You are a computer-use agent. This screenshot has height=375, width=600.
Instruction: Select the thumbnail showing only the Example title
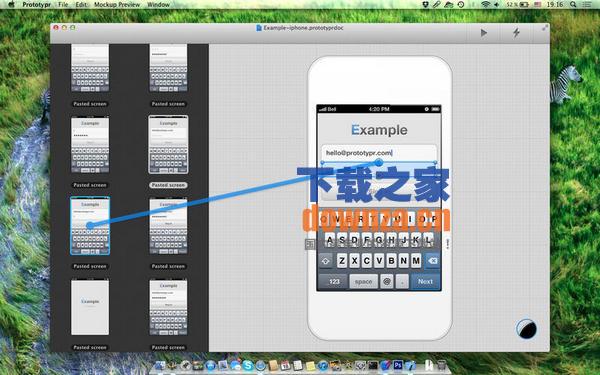(x=90, y=307)
